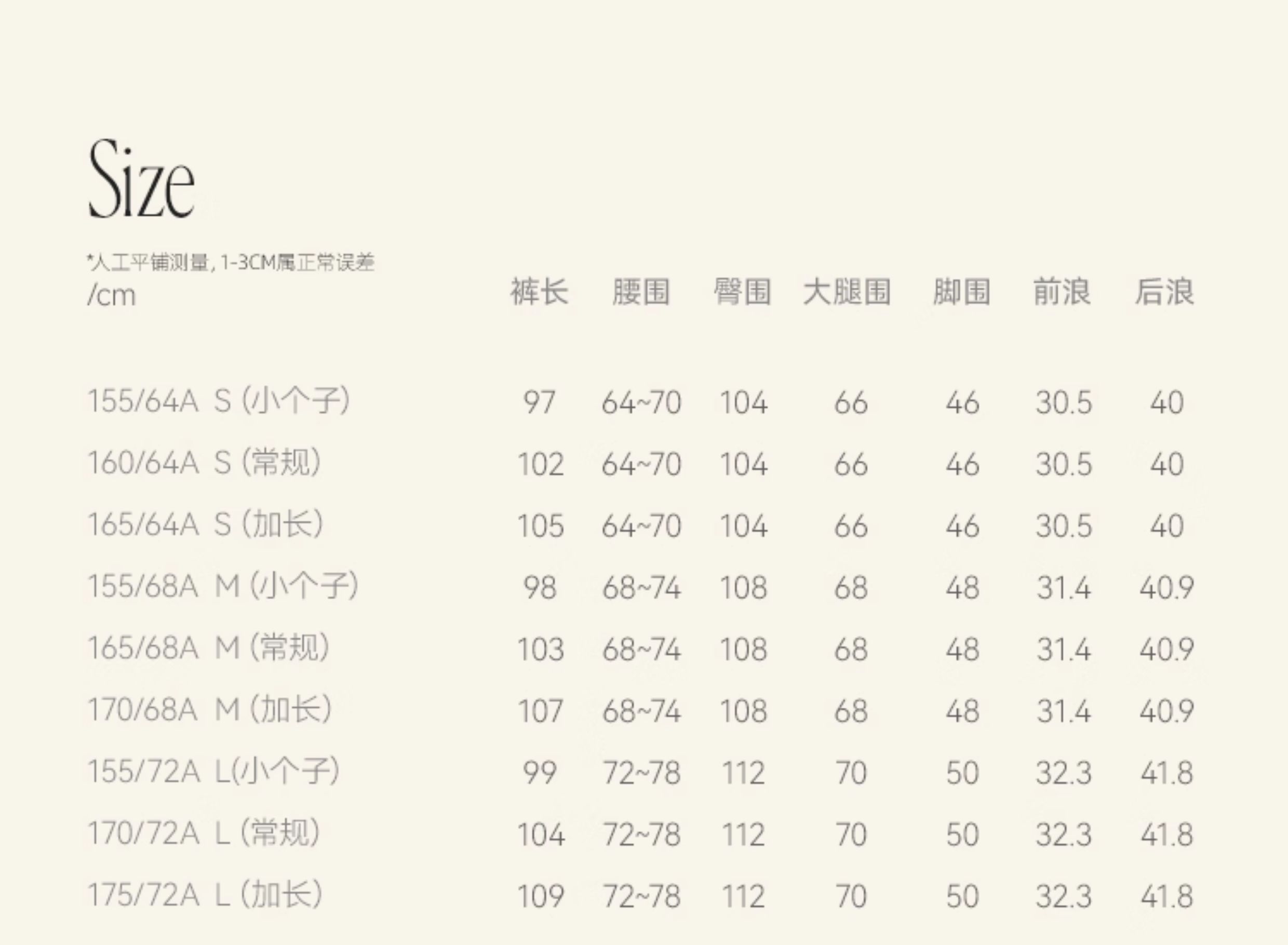Select the 175/72A L (加长) row label
The height and width of the screenshot is (945, 1288).
[206, 895]
